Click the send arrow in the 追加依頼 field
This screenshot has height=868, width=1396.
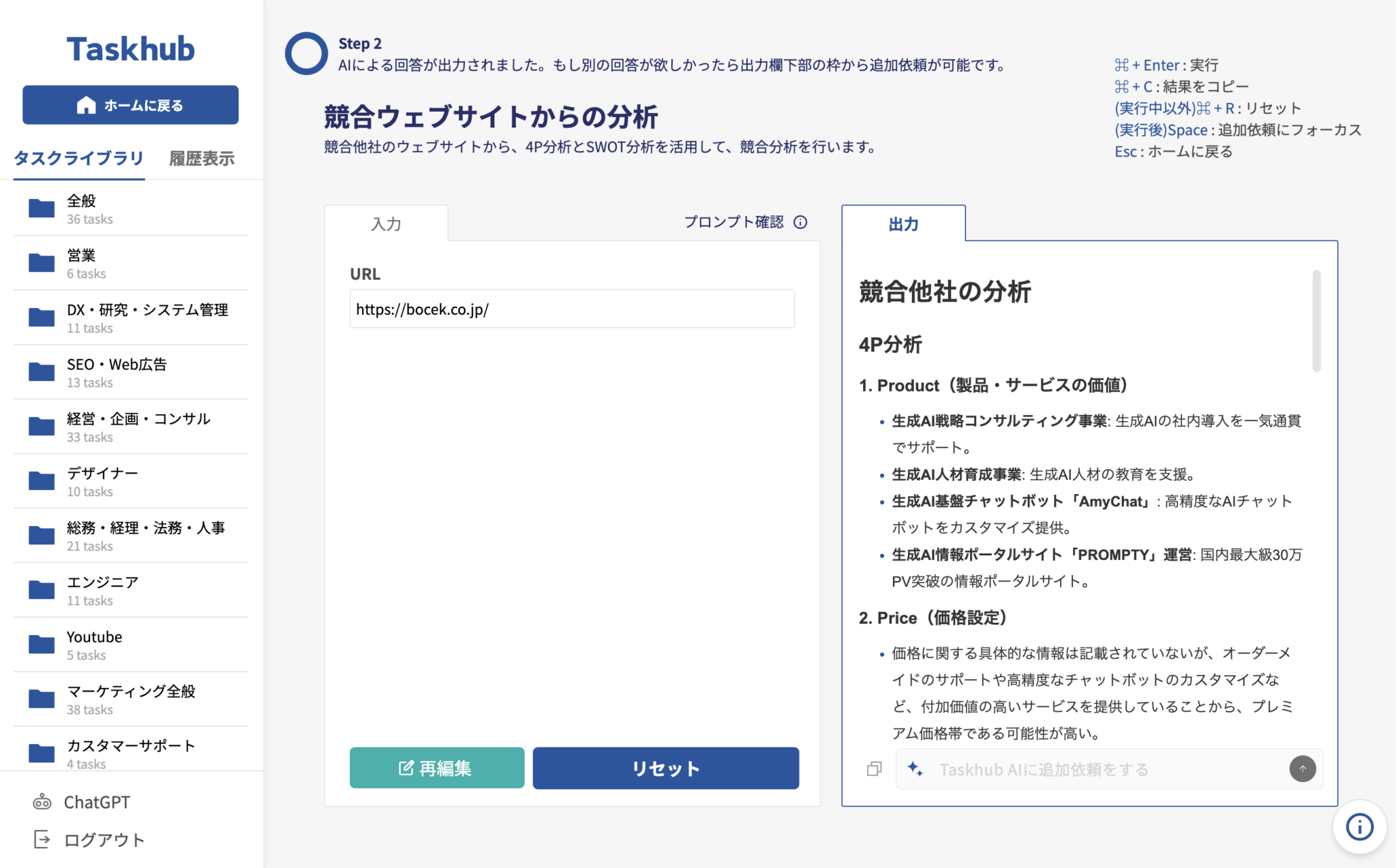point(1302,769)
